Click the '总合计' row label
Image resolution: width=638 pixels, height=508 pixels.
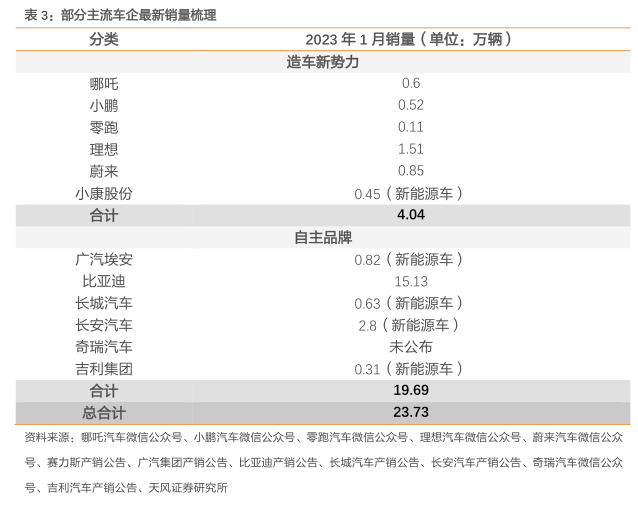coord(104,413)
